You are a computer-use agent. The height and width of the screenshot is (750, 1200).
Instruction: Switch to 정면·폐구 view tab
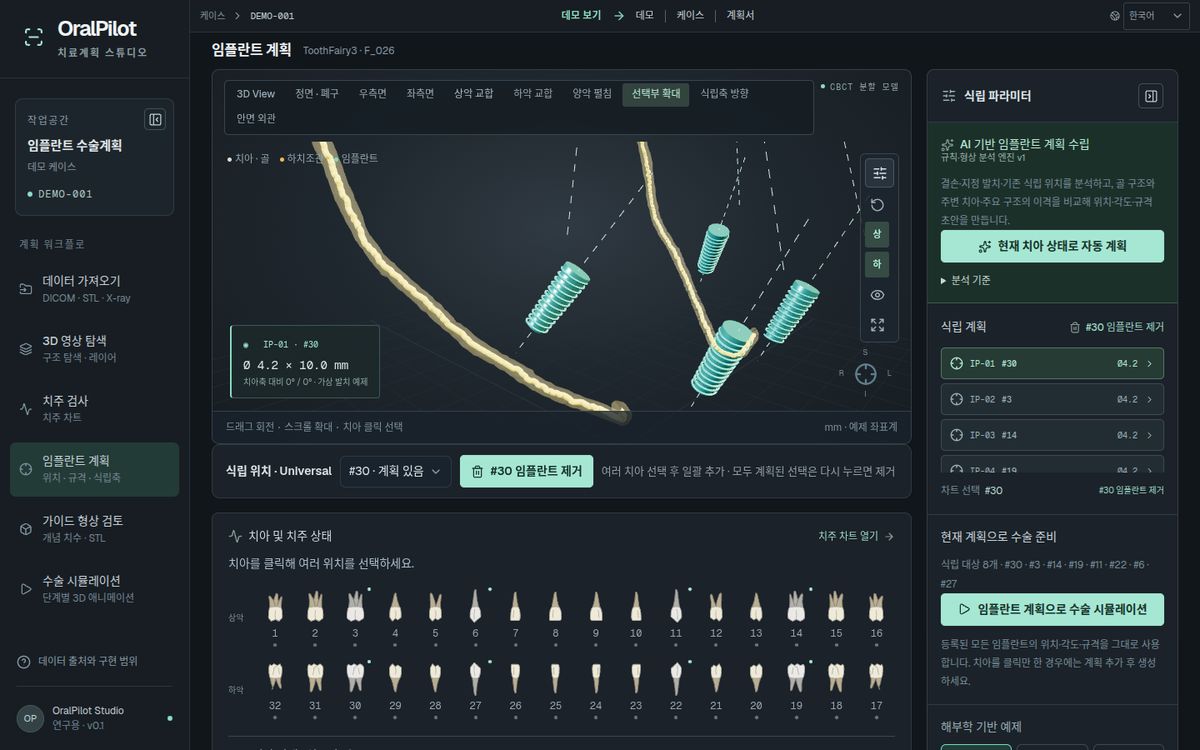coord(317,94)
